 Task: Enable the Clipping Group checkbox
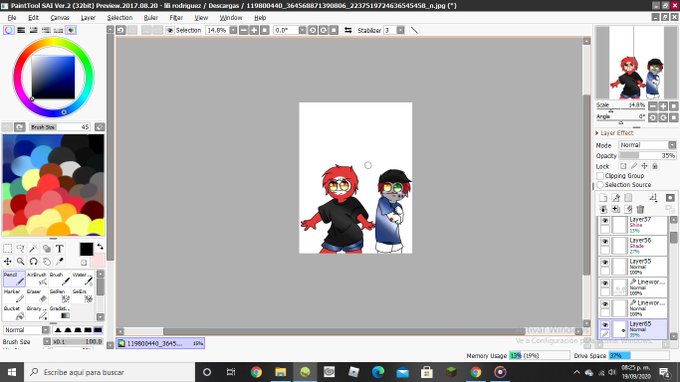(600, 176)
